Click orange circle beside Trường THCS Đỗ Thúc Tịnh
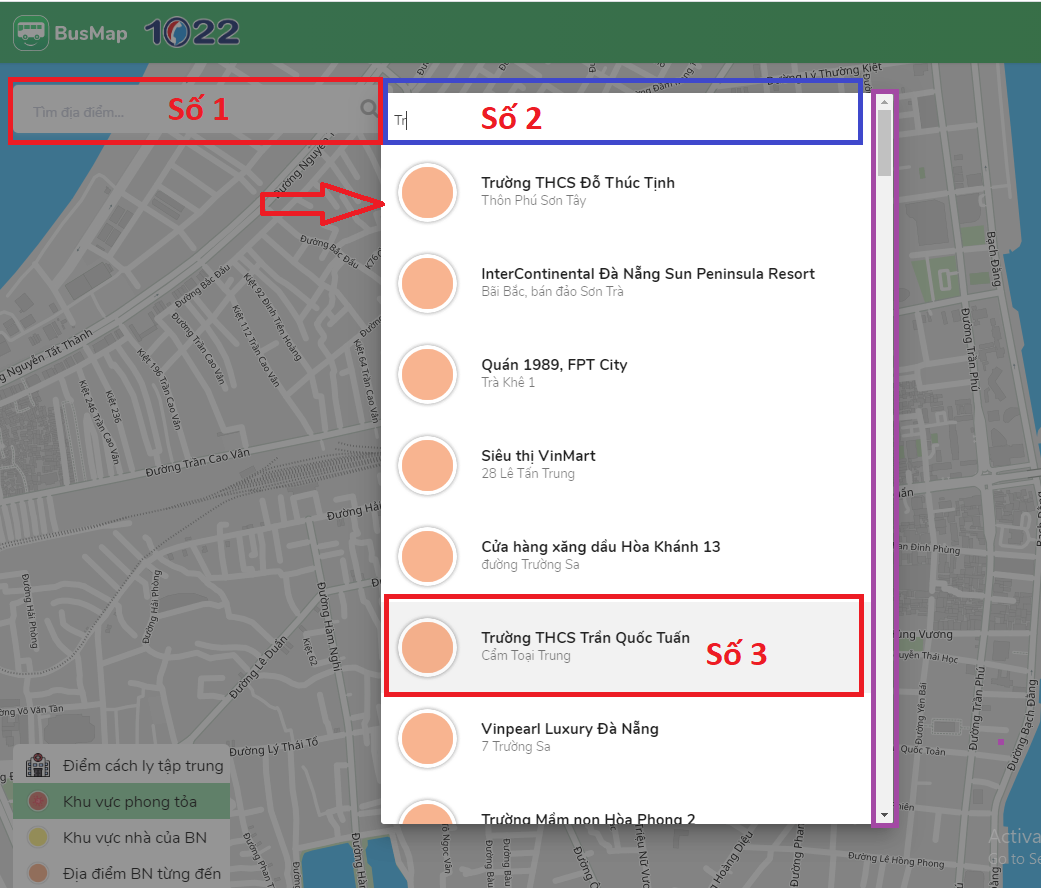The image size is (1041, 888). [428, 192]
